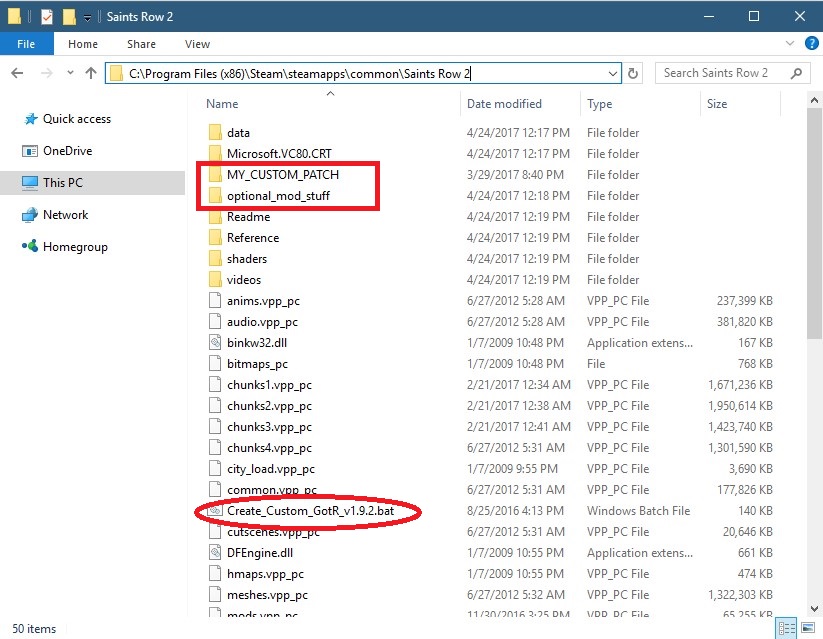Click the address bar path field
This screenshot has width=823, height=639.
click(363, 74)
